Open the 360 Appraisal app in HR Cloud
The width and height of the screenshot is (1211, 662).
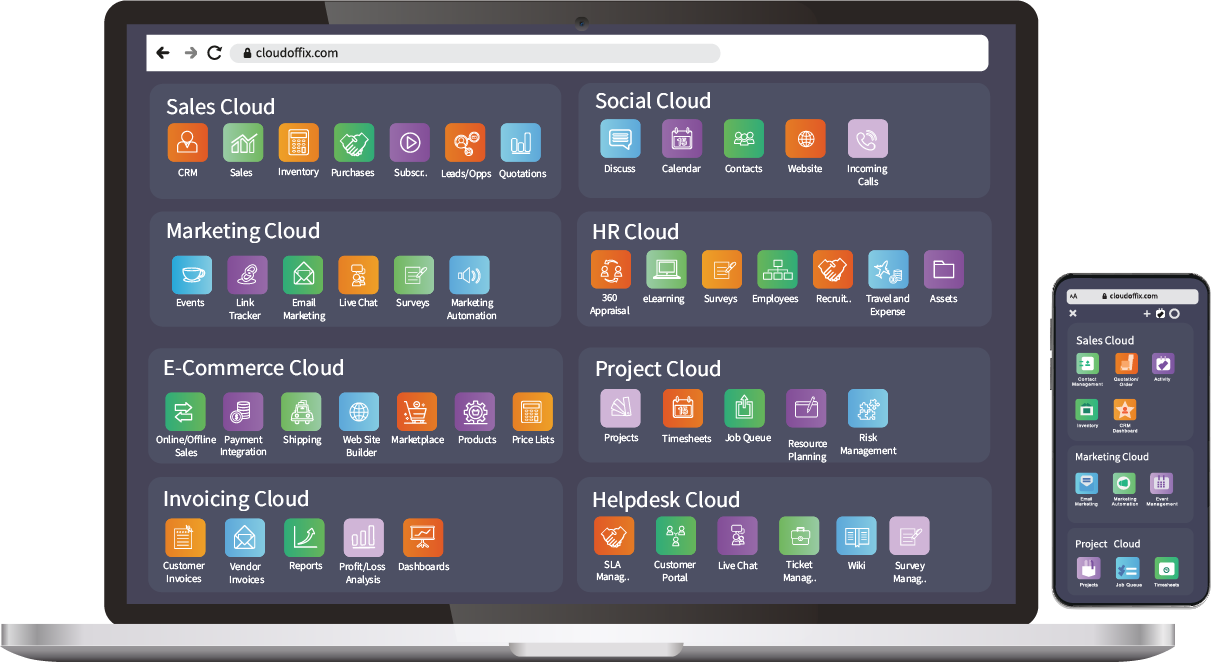(610, 267)
